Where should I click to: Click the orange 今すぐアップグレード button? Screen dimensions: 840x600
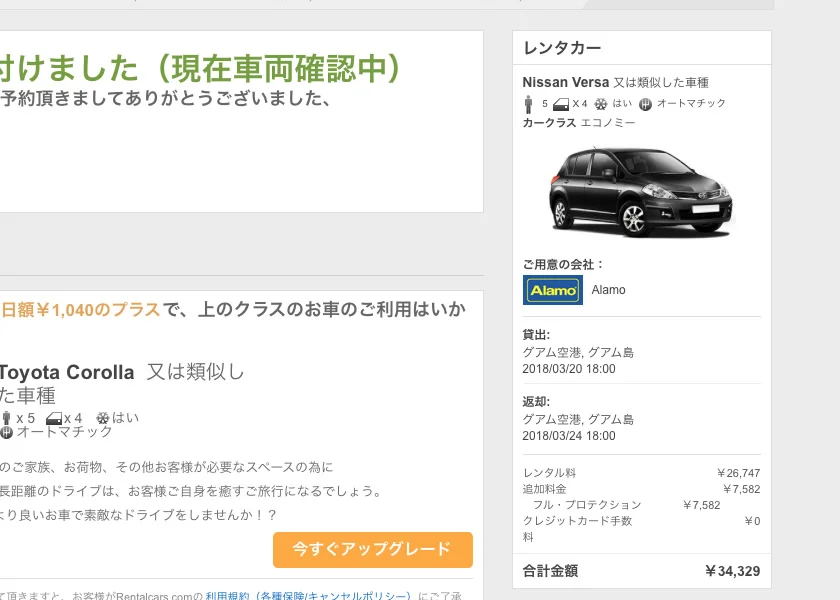[373, 549]
